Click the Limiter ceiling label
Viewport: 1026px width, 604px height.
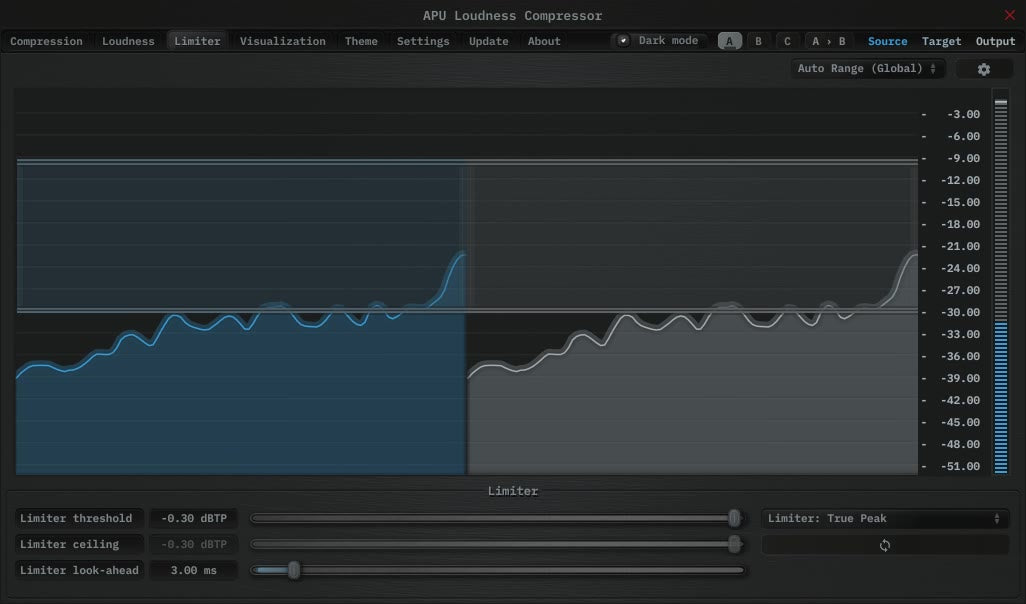79,544
